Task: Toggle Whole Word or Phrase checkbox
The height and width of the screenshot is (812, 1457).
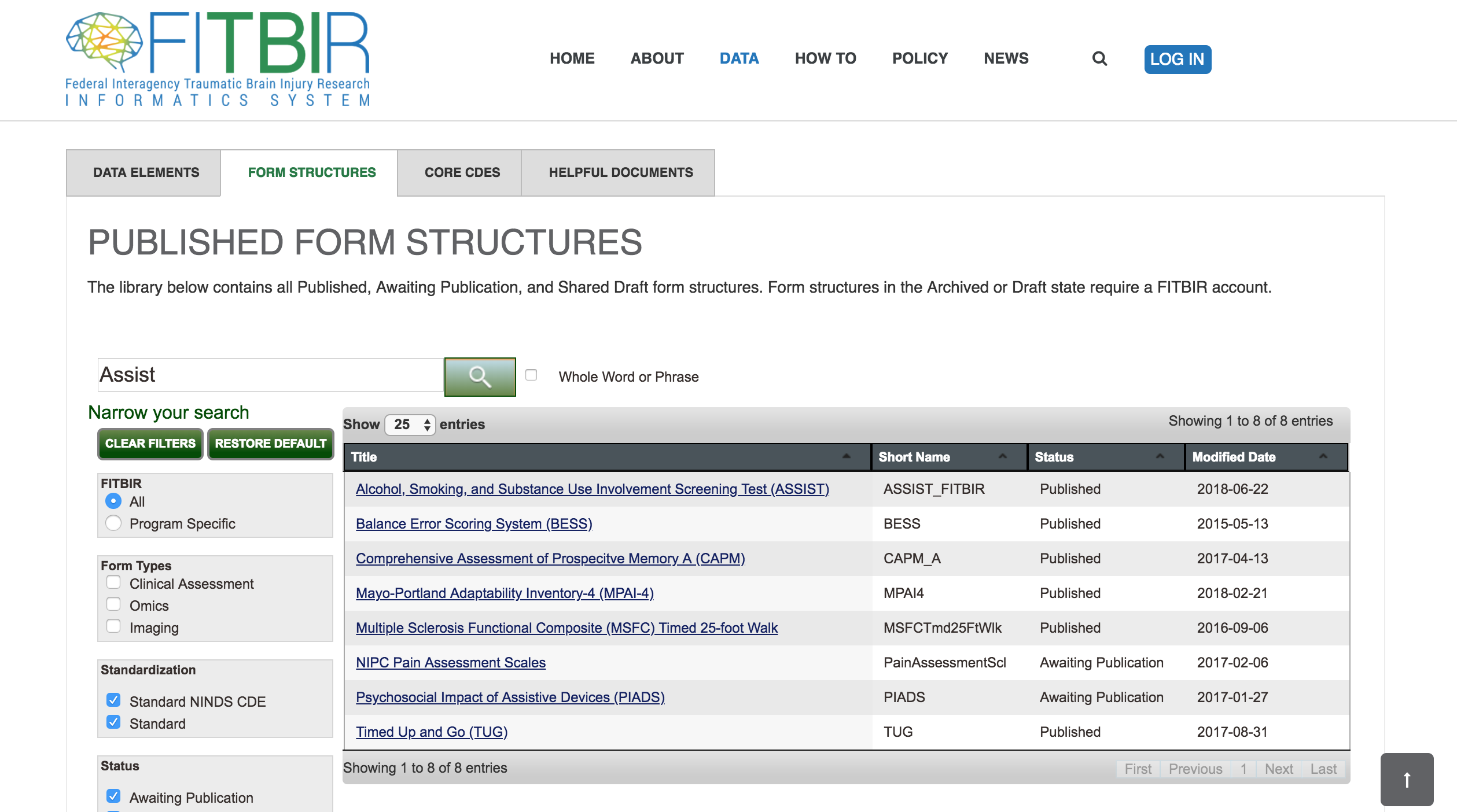Action: coord(531,375)
